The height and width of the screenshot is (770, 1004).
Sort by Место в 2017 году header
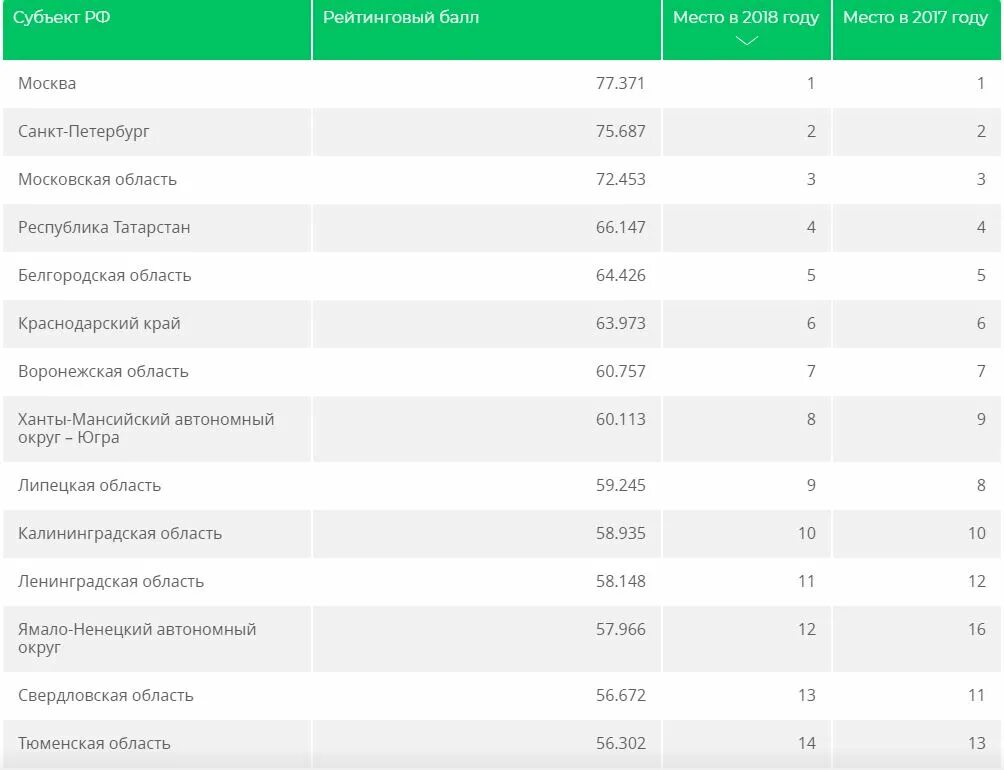(x=915, y=18)
